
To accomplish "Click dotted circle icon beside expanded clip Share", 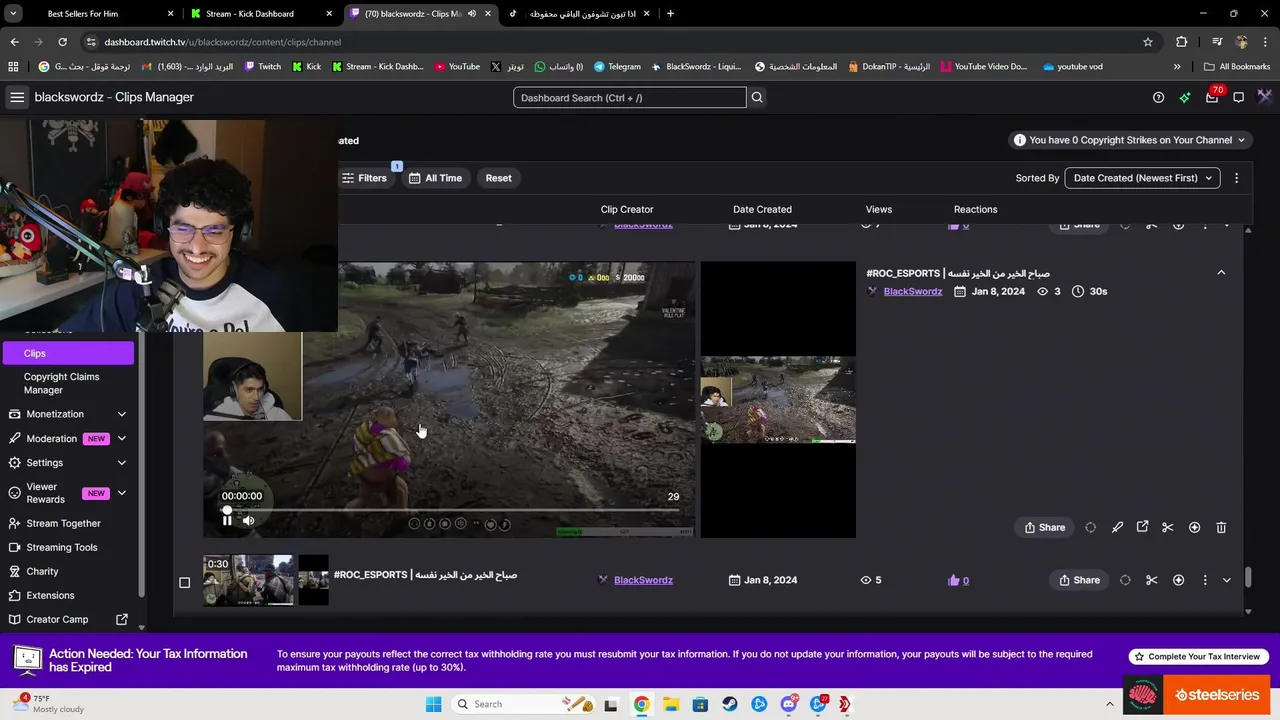I will pyautogui.click(x=1090, y=527).
